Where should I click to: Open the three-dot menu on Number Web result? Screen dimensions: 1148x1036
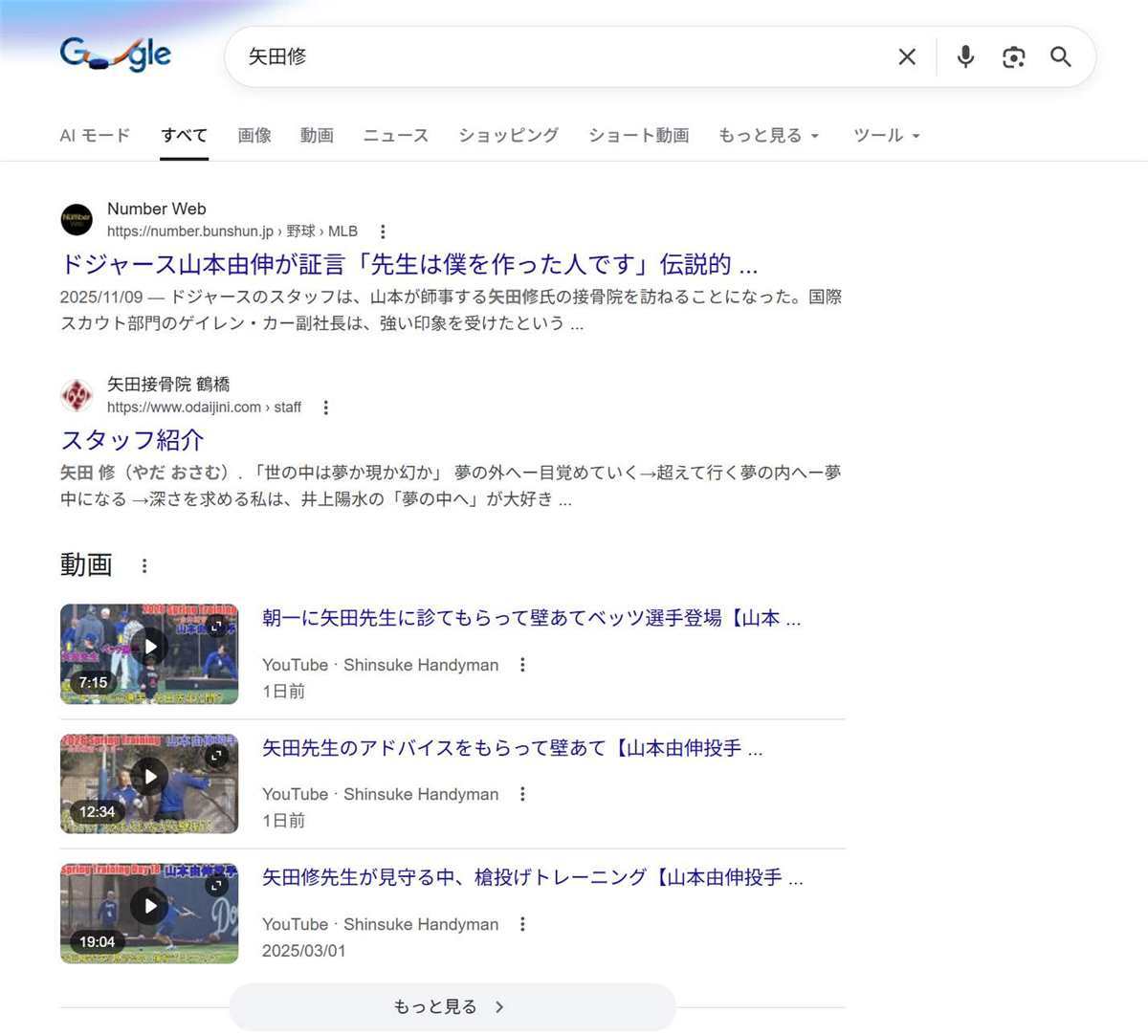[383, 231]
